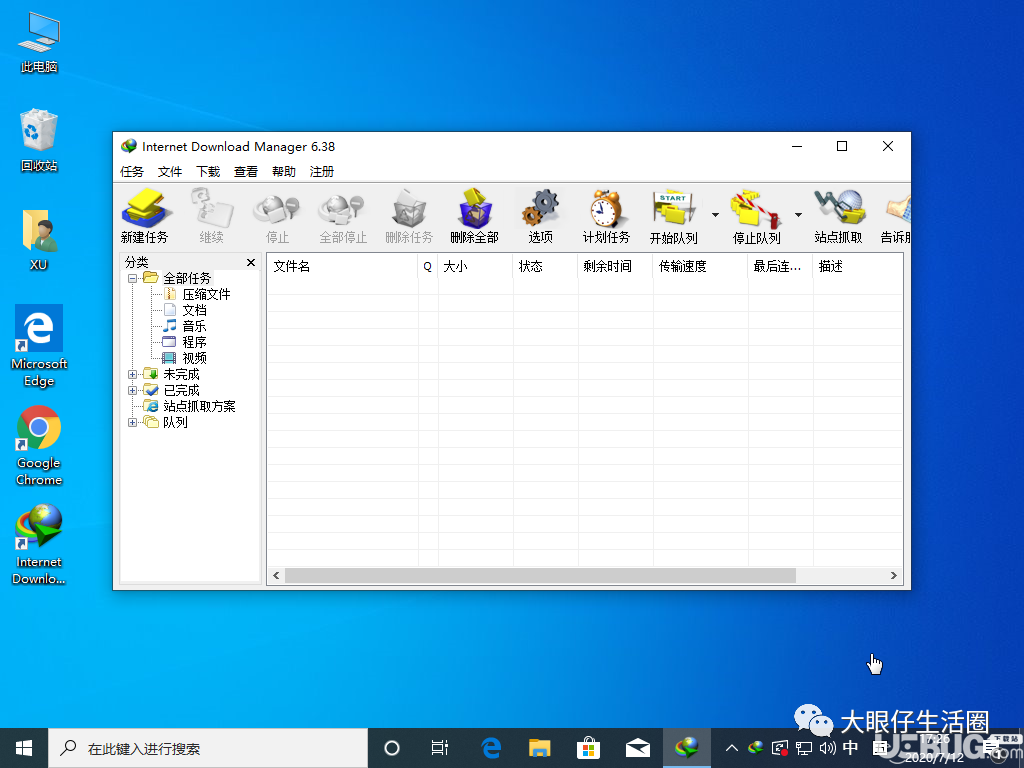Open the 此电脑 desktop icon
This screenshot has height=768, width=1024.
pos(39,43)
